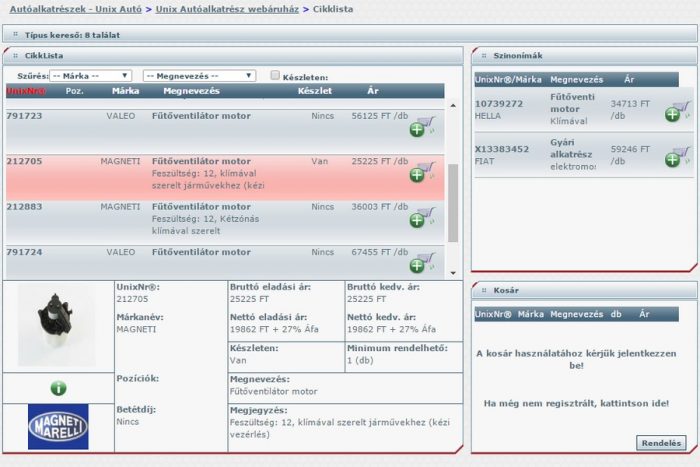Viewport: 700px width, 467px height.
Task: Click synonym price 34713 FT
Action: tap(630, 109)
